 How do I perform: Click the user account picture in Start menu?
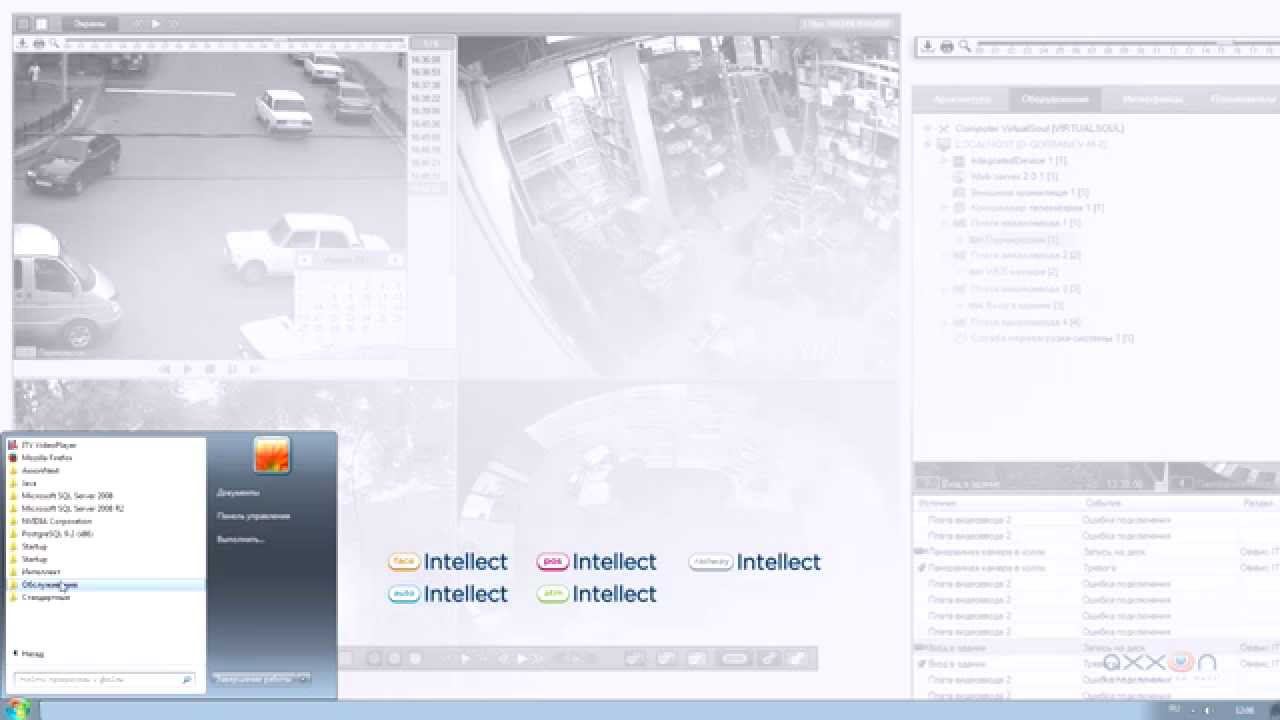tap(272, 455)
